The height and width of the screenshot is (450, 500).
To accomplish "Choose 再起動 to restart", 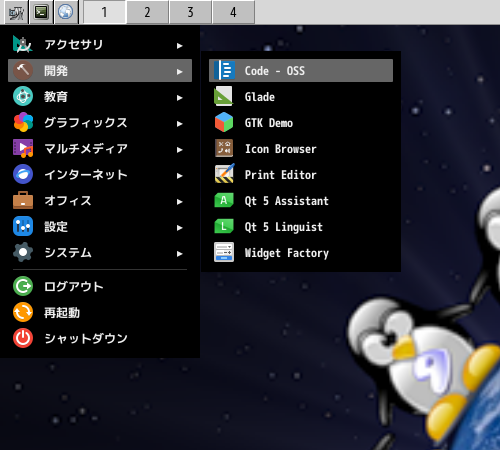I will click(100, 312).
